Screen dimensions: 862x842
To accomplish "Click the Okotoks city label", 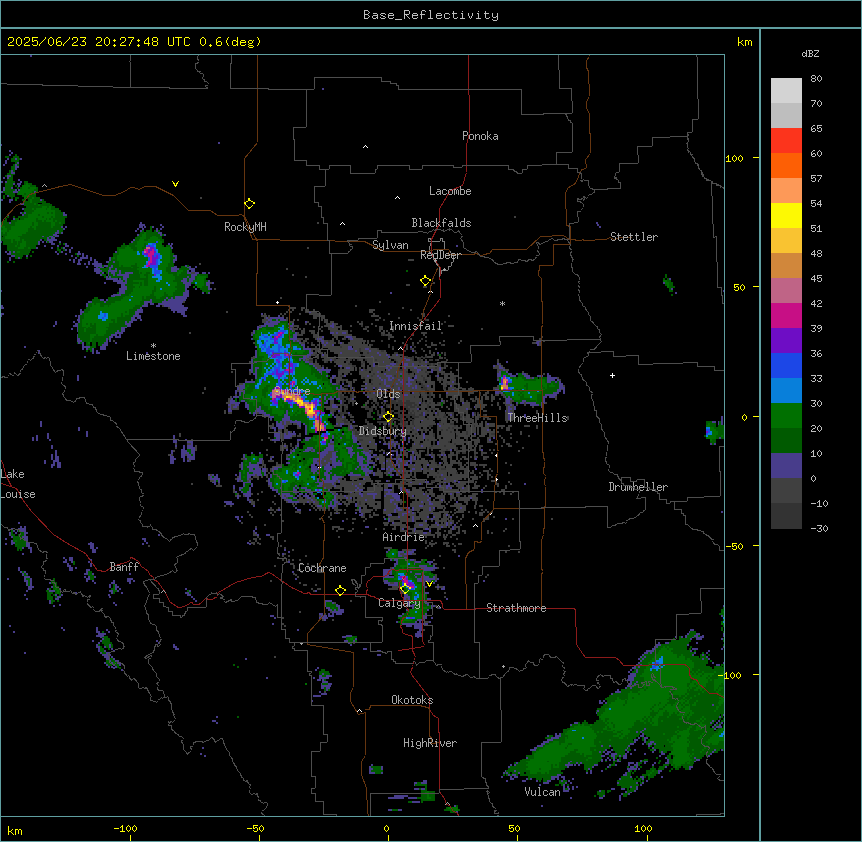I will [x=412, y=700].
